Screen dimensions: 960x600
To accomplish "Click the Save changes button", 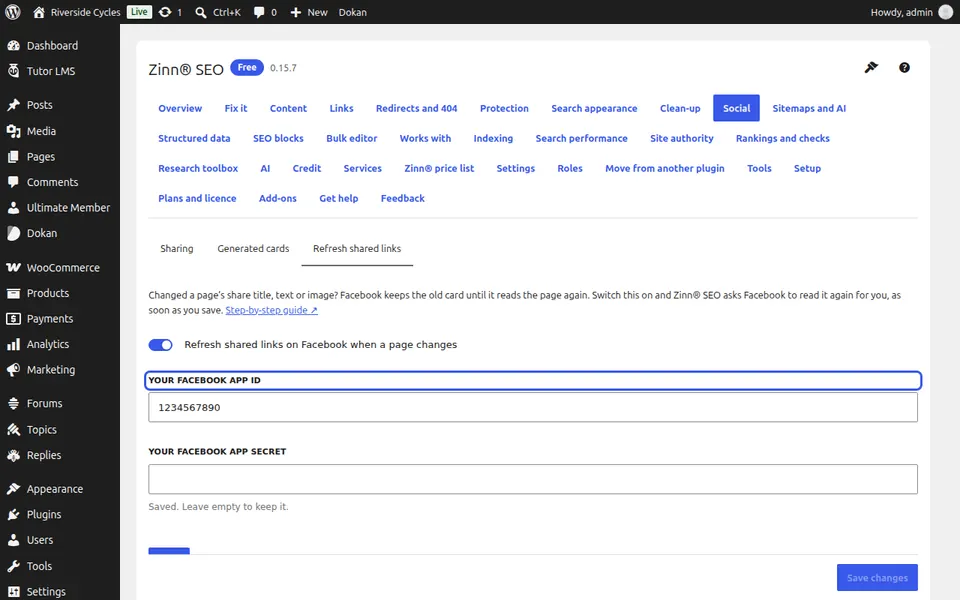I will [877, 577].
